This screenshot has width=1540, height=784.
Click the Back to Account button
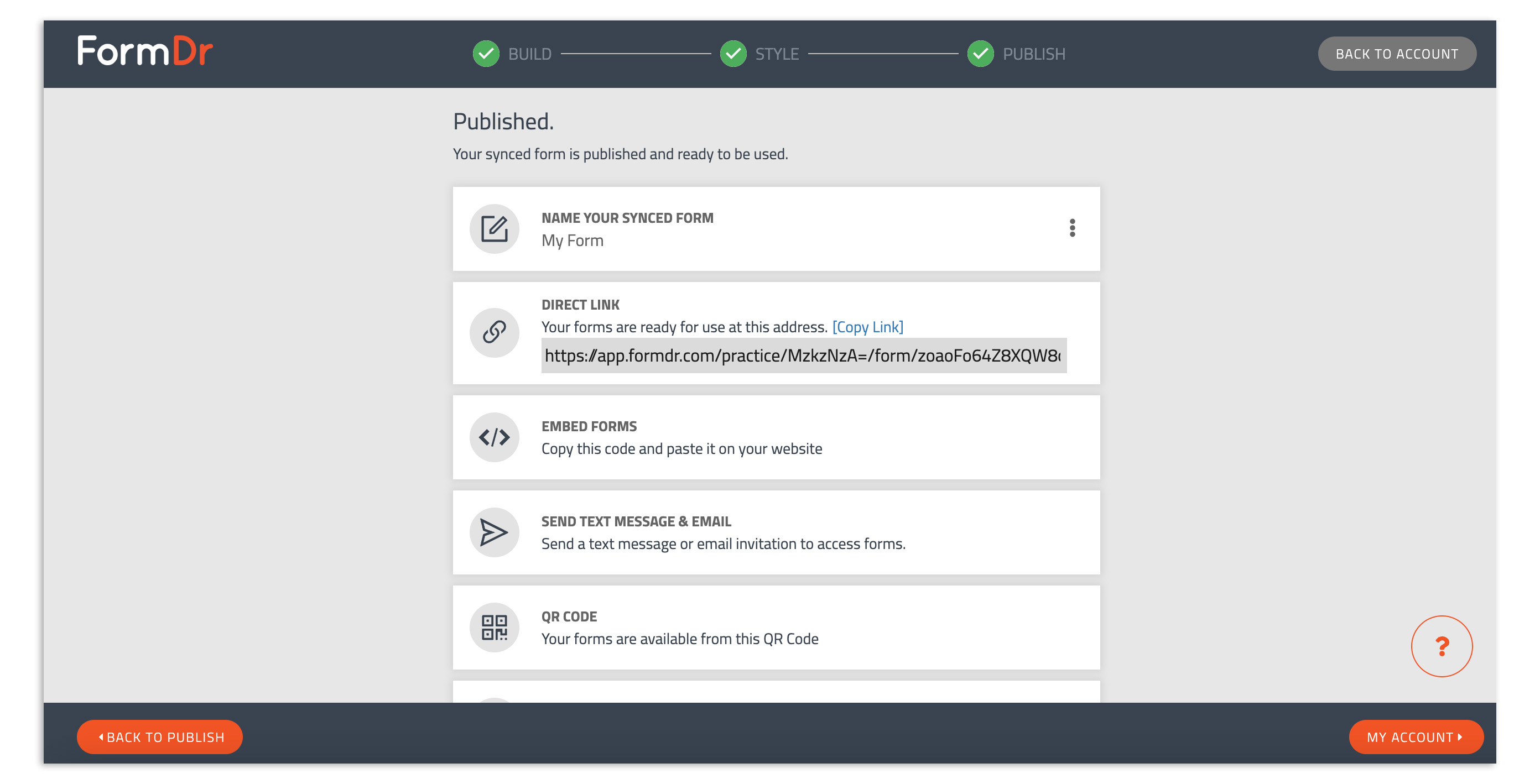[x=1397, y=53]
